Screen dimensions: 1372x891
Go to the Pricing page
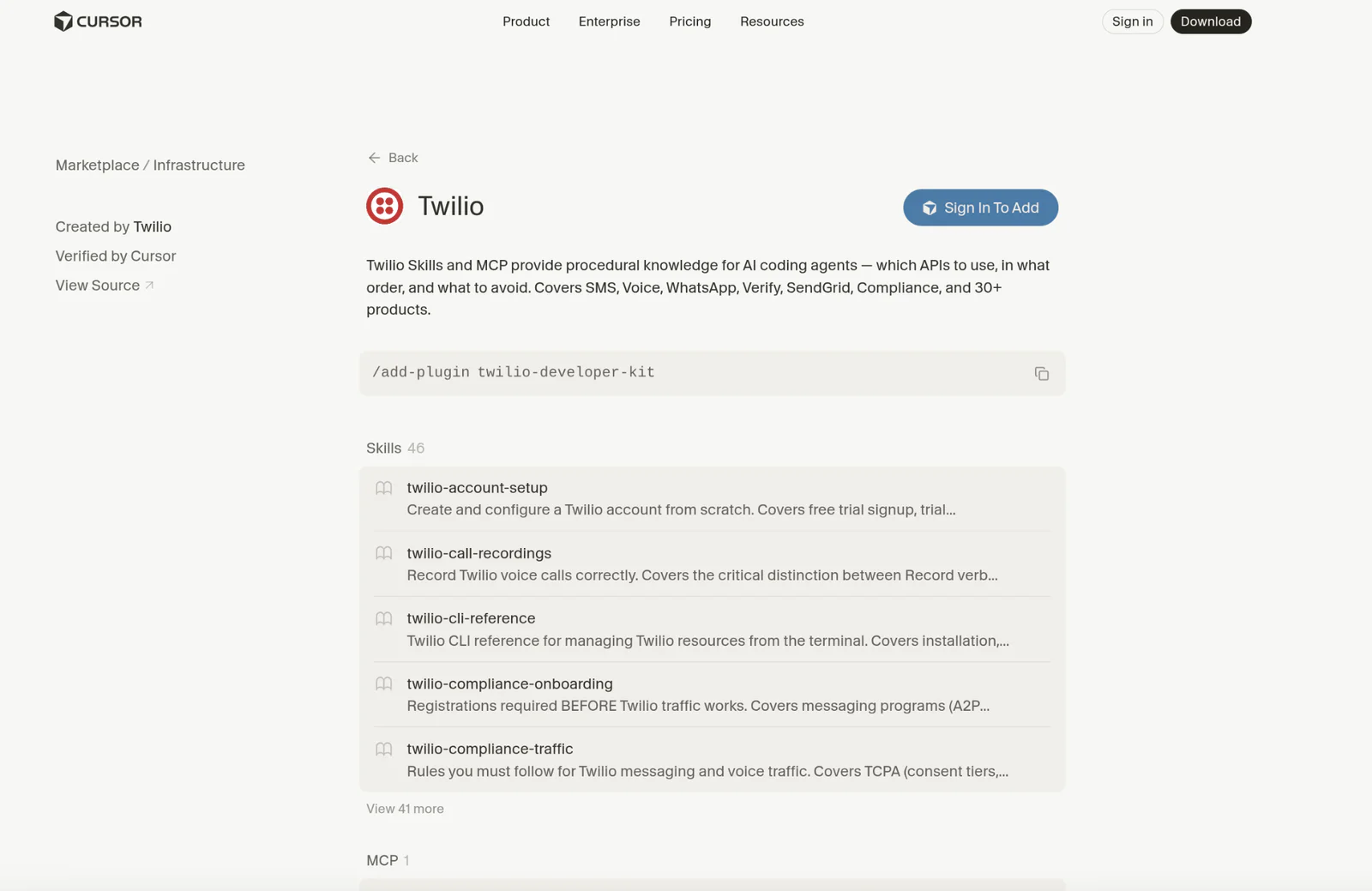[690, 21]
